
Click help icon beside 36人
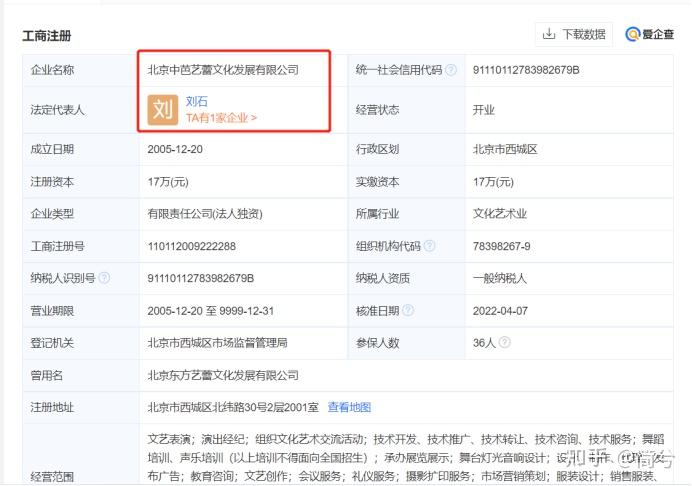tap(504, 342)
